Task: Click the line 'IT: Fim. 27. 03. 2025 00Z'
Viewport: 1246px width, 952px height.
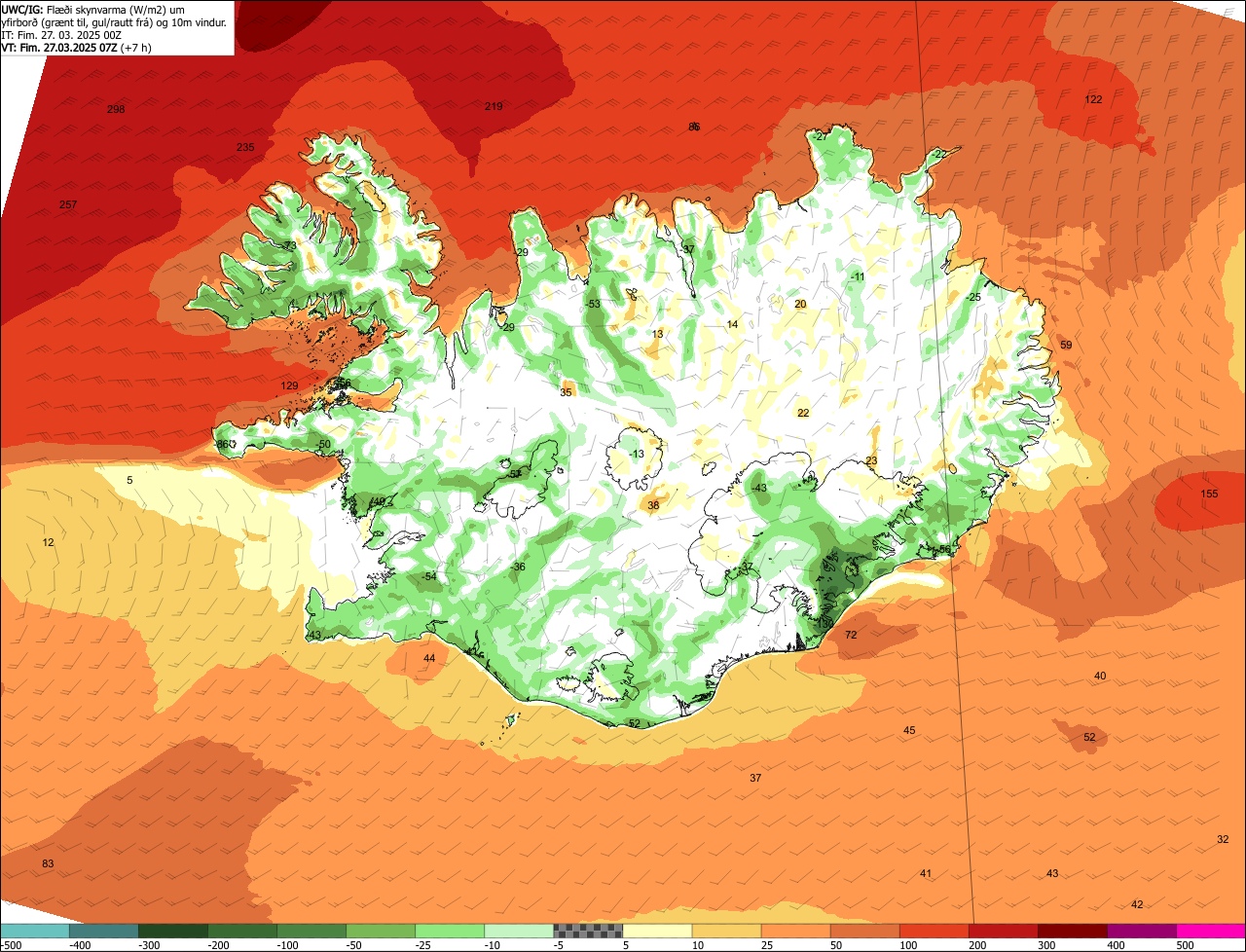Action: coord(61,34)
